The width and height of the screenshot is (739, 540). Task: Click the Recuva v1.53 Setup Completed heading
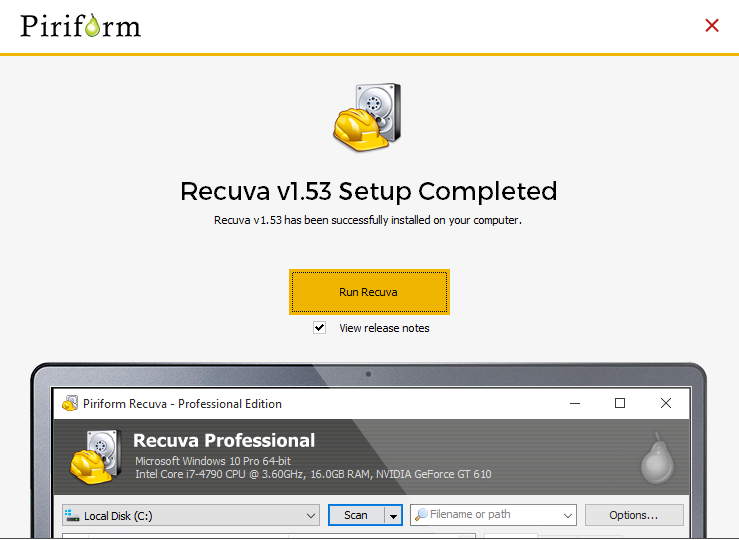(369, 191)
